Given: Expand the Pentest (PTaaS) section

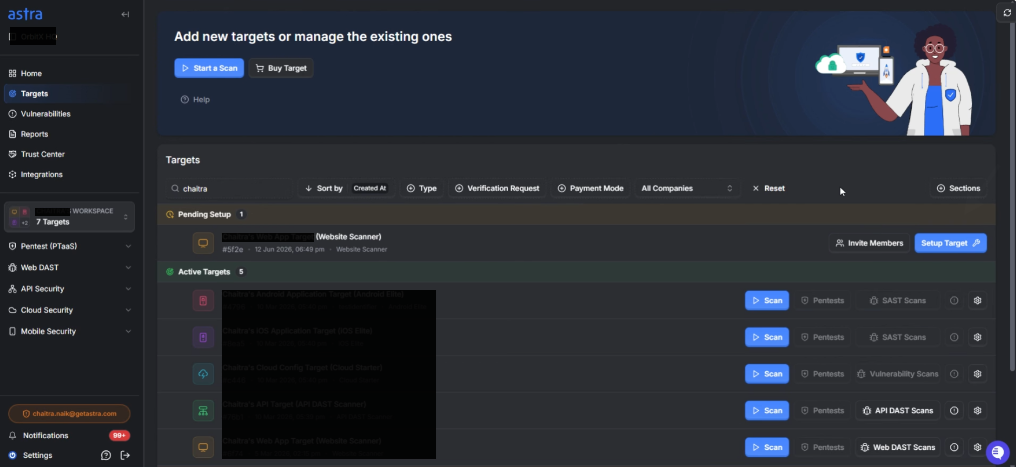Looking at the screenshot, I should tap(69, 246).
